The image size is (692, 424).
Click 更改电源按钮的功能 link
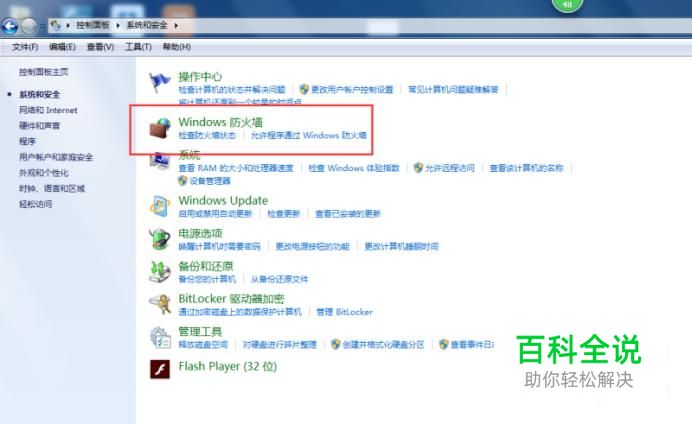pos(312,247)
